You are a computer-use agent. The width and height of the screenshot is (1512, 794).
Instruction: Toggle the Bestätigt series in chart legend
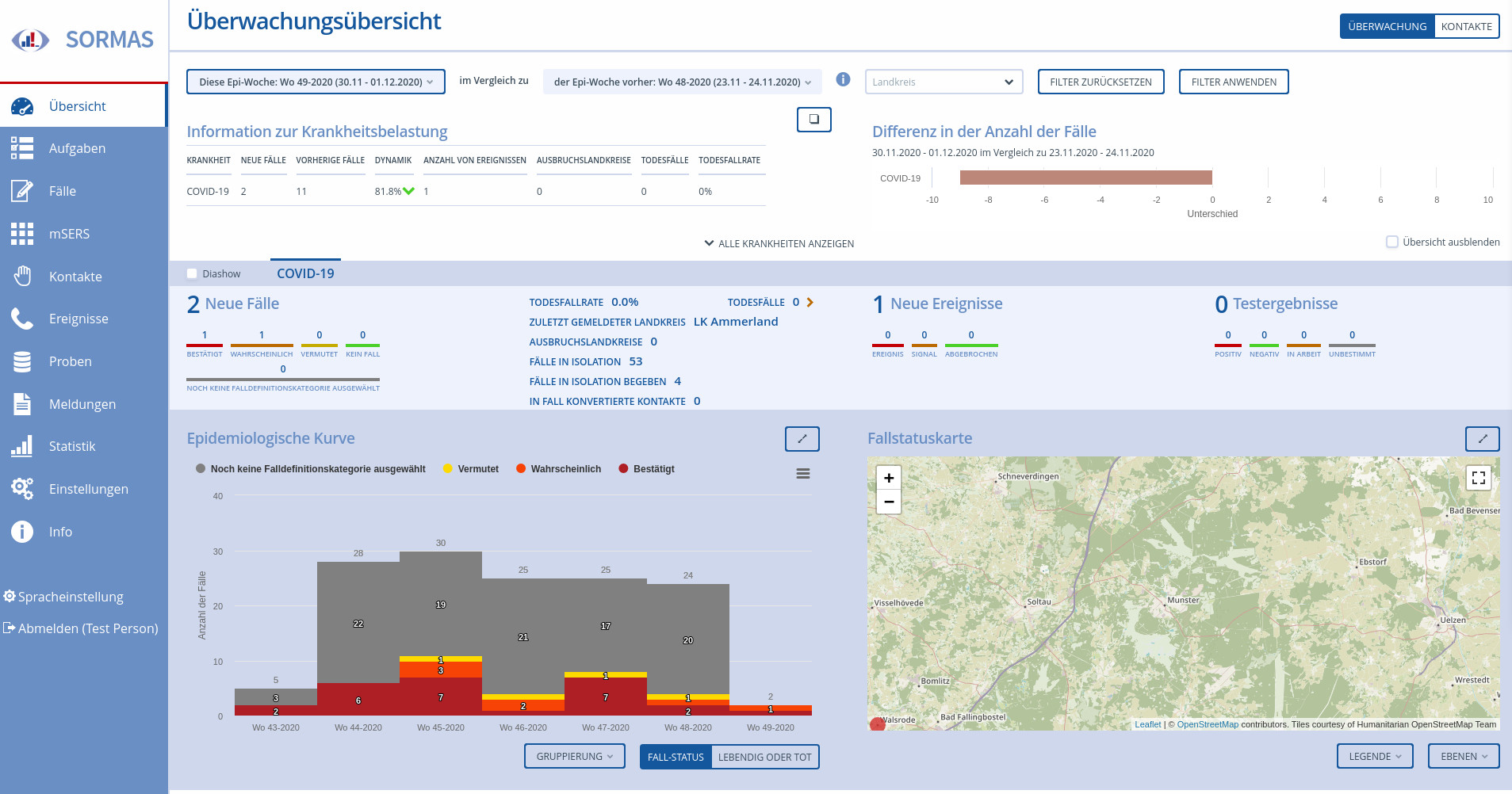click(x=646, y=469)
